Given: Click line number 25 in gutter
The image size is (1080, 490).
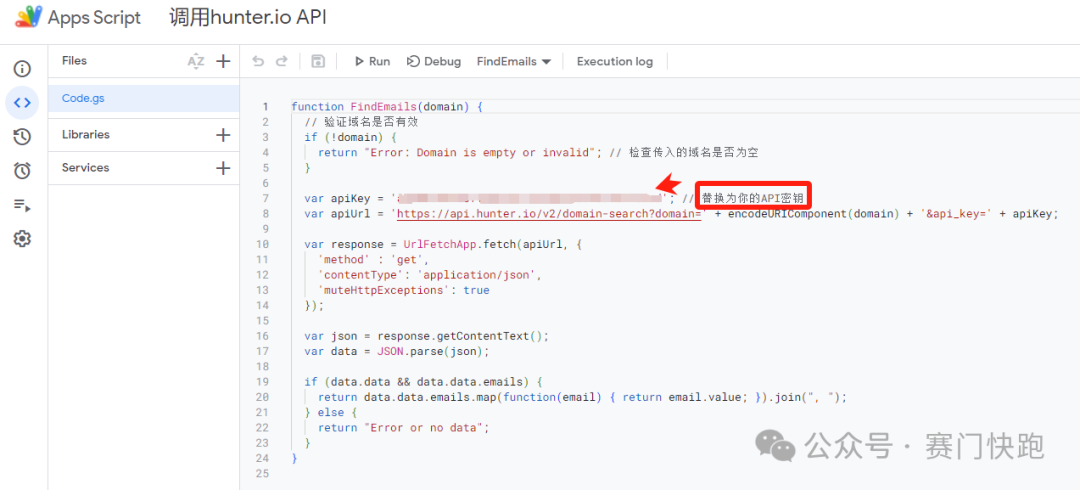Looking at the screenshot, I should pos(264,473).
